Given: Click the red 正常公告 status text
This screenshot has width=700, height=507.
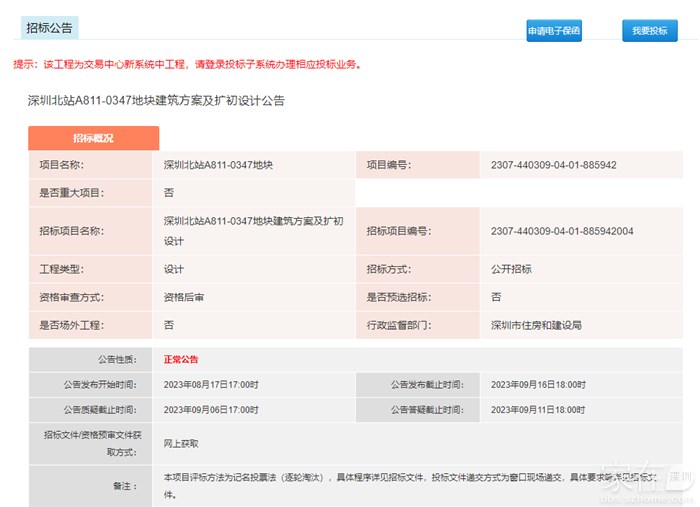Looking at the screenshot, I should tap(188, 358).
